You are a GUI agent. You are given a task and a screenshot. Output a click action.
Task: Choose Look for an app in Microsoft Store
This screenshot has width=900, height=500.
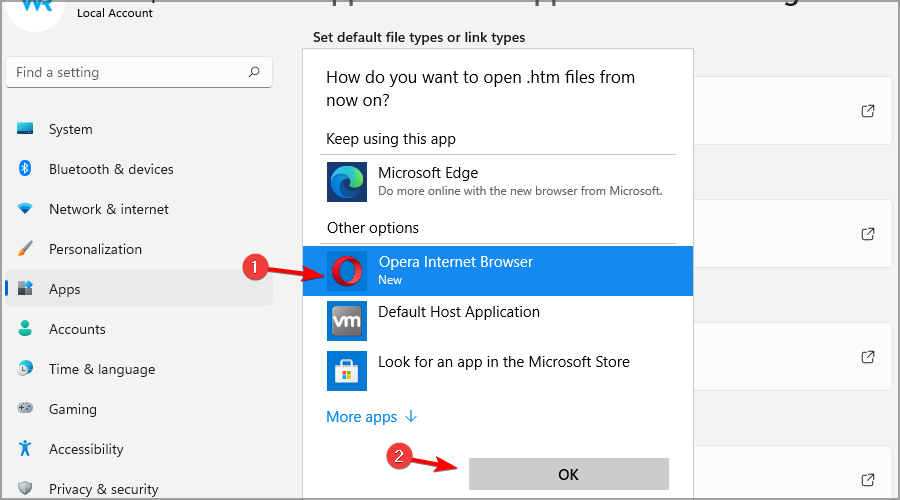click(503, 362)
